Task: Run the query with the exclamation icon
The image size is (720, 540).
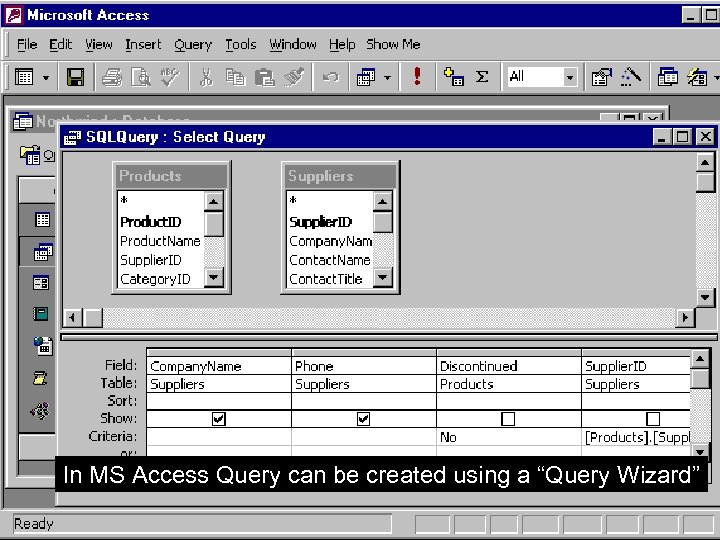Action: (417, 77)
